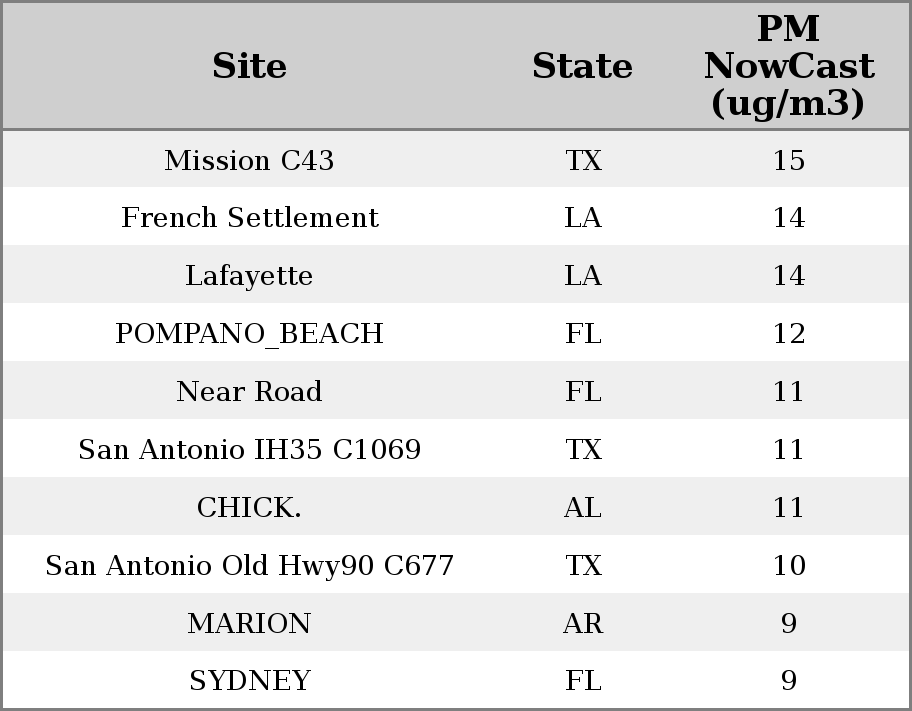Click the AR state cell
The height and width of the screenshot is (711, 912).
click(582, 624)
